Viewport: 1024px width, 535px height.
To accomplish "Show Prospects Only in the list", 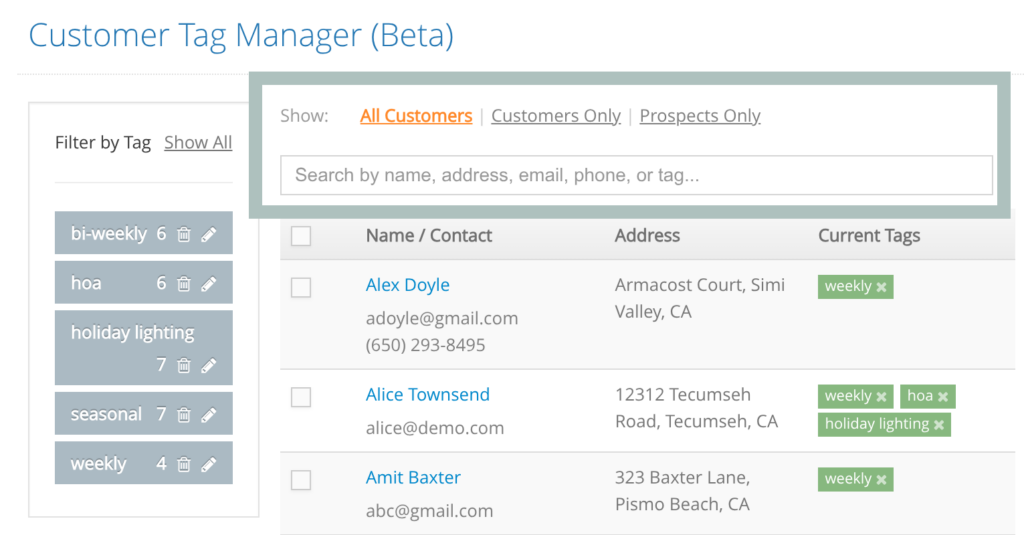I will pyautogui.click(x=700, y=116).
